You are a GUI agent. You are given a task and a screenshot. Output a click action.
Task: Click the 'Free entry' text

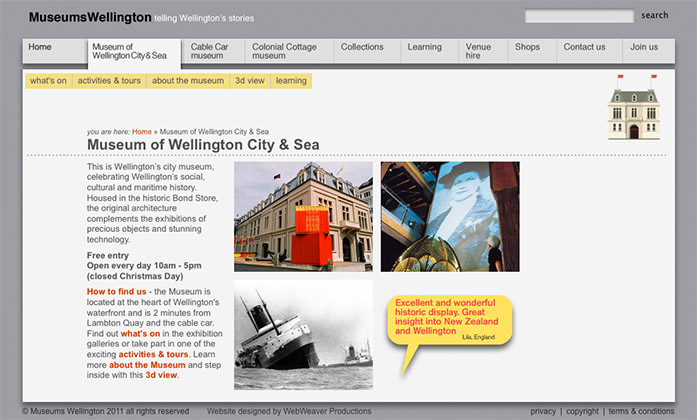108,256
